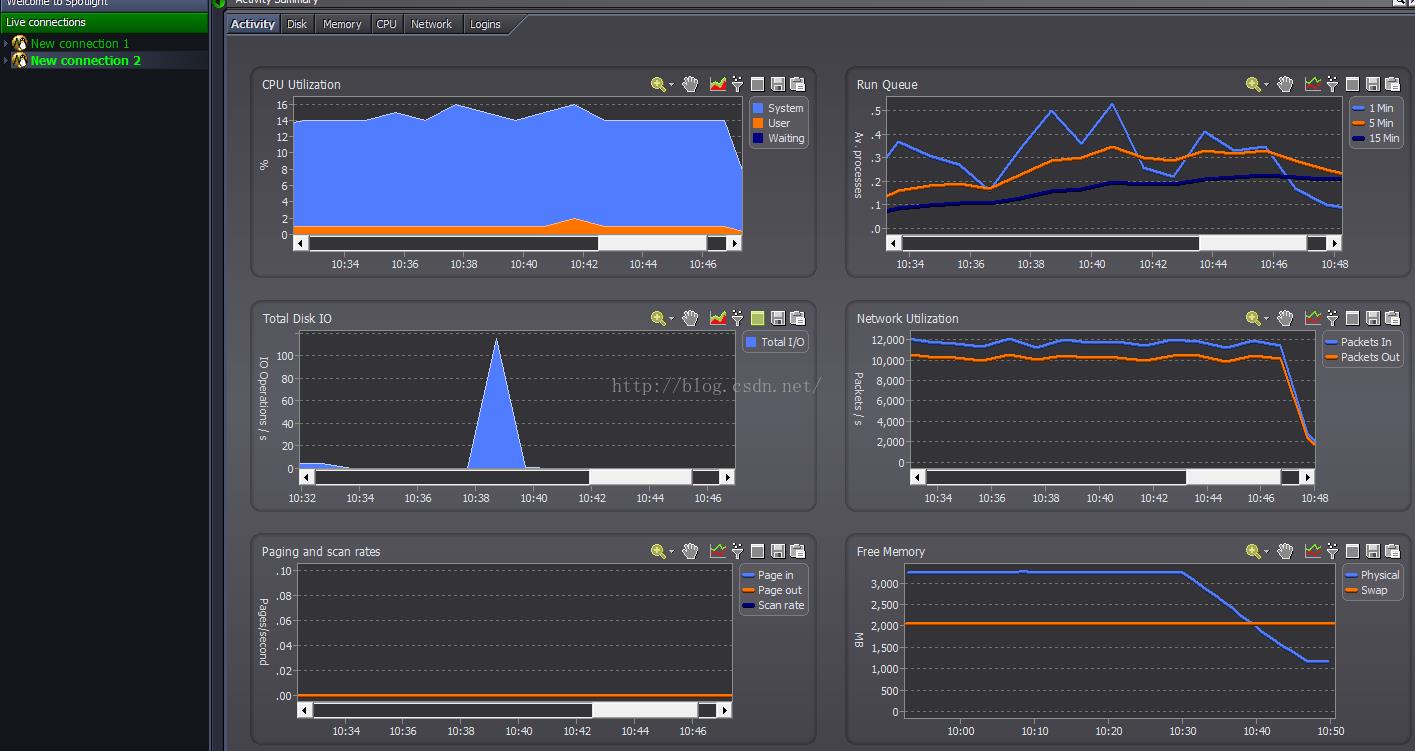The height and width of the screenshot is (751, 1415).
Task: Maximize the CPU Utilization chart panel
Action: click(757, 85)
